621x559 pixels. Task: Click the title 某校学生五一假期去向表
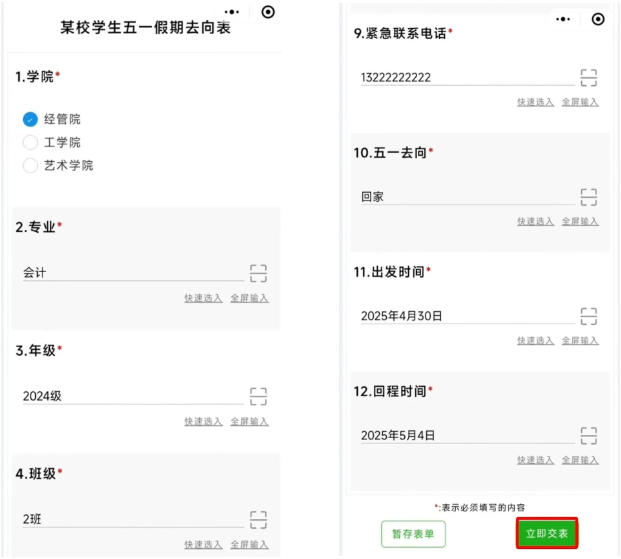[x=145, y=28]
